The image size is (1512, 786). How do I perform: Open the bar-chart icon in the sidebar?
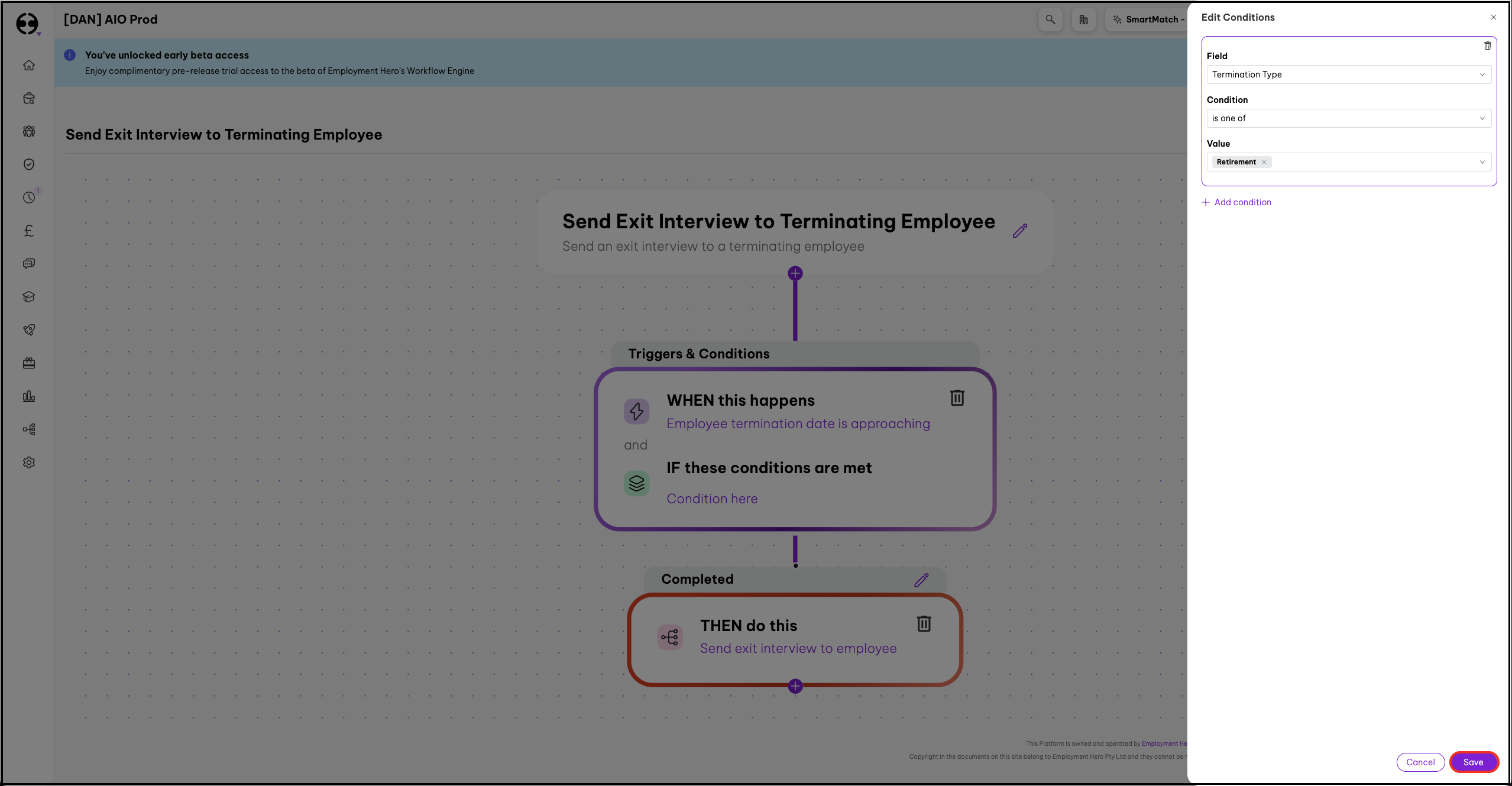pos(29,396)
